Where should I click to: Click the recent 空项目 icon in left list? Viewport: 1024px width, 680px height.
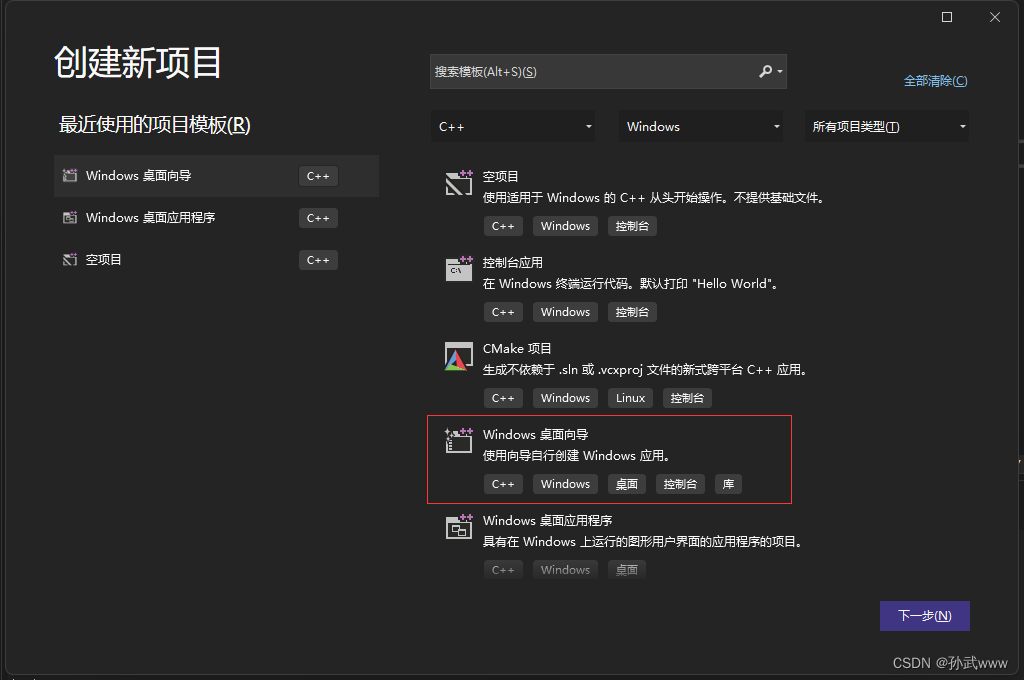(x=69, y=259)
